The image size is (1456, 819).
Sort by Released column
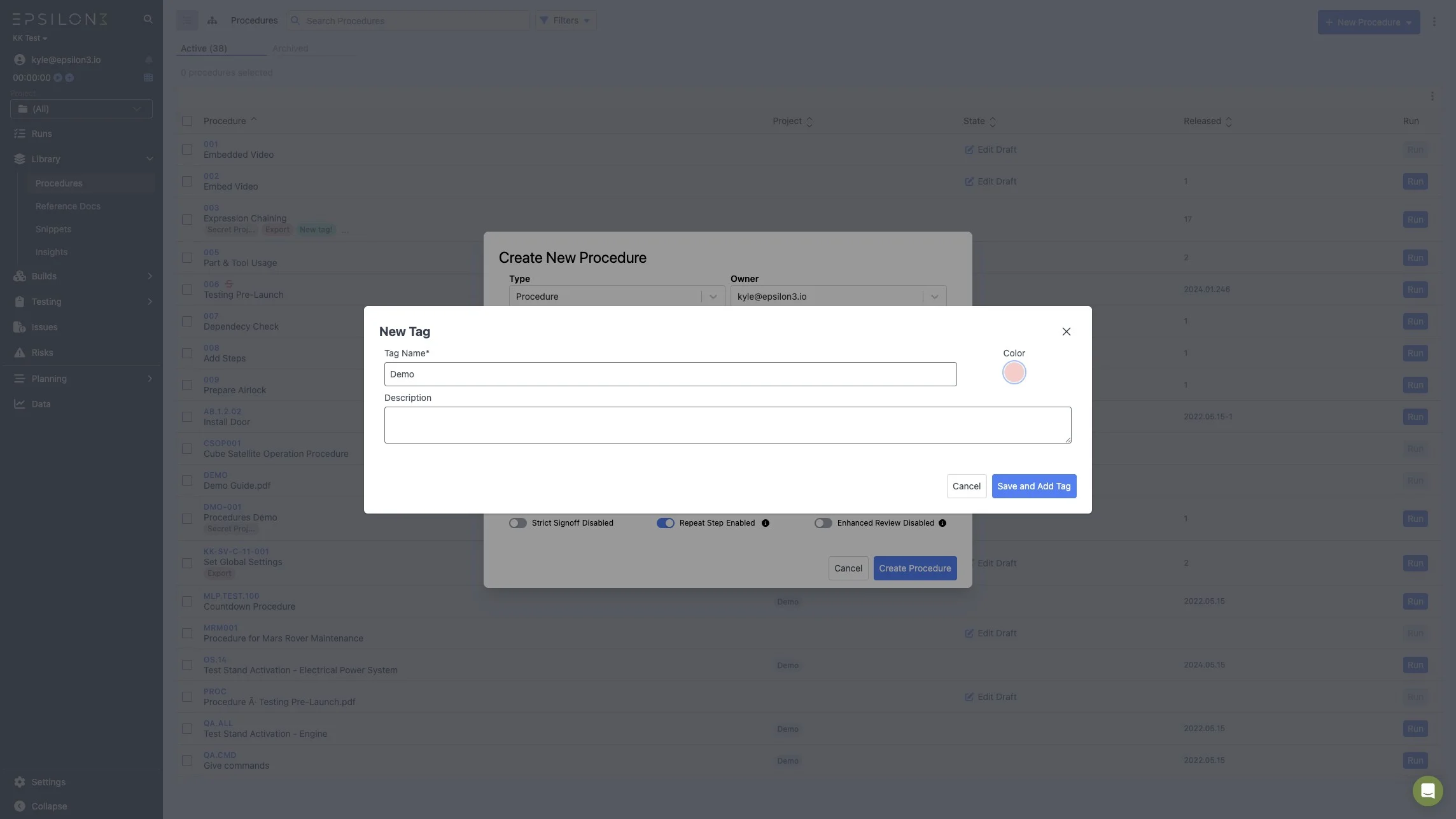coord(1229,122)
